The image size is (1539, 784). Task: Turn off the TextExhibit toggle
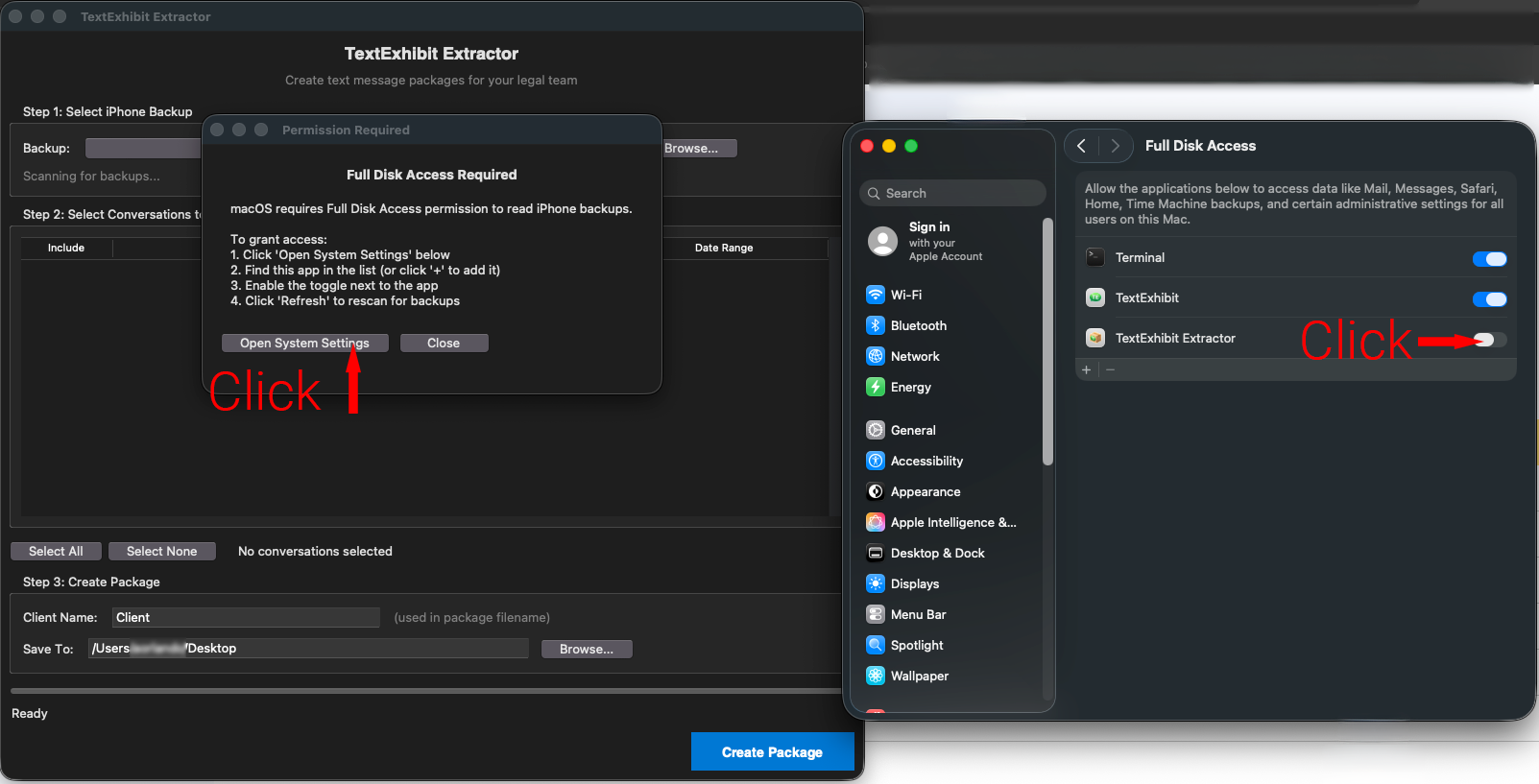pyautogui.click(x=1489, y=299)
